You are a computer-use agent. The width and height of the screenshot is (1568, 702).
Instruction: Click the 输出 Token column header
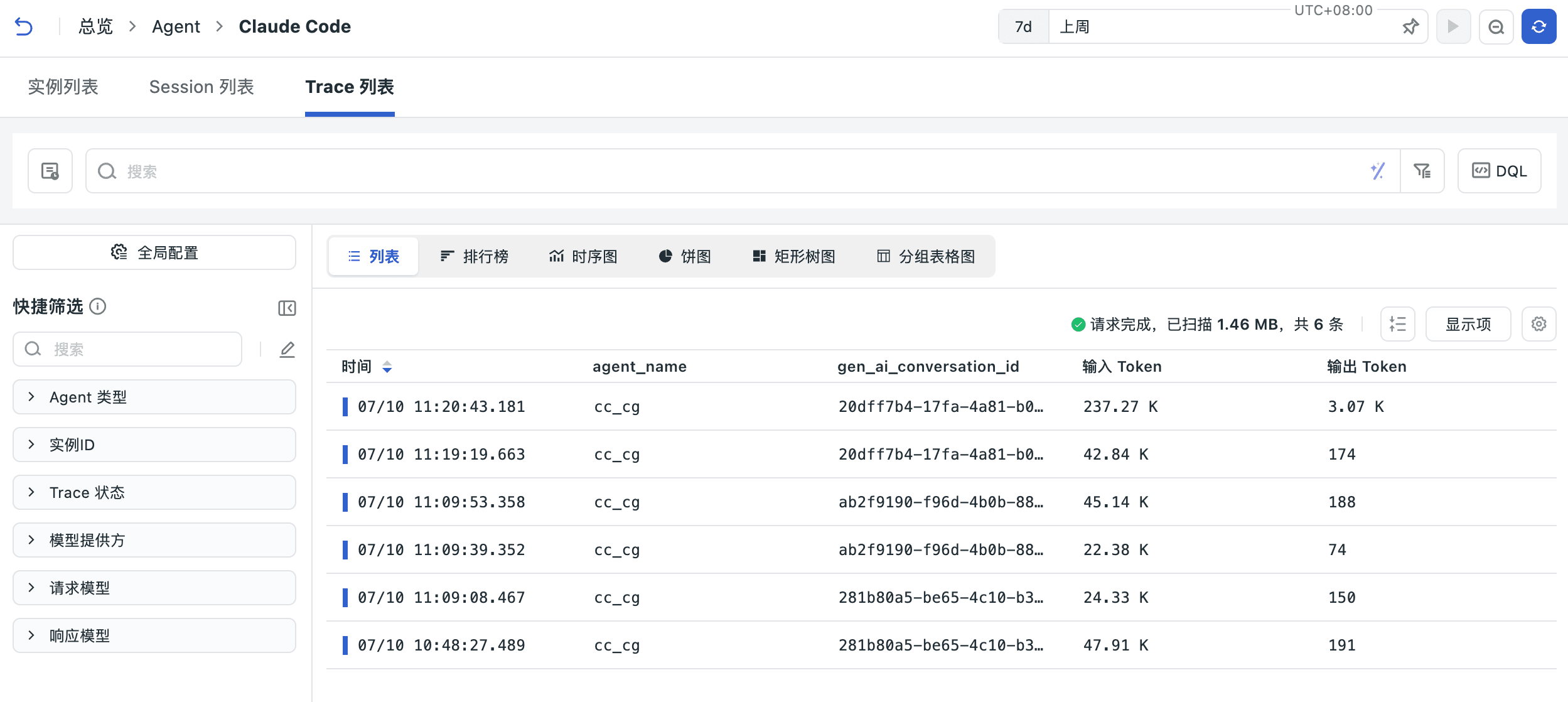click(1367, 367)
